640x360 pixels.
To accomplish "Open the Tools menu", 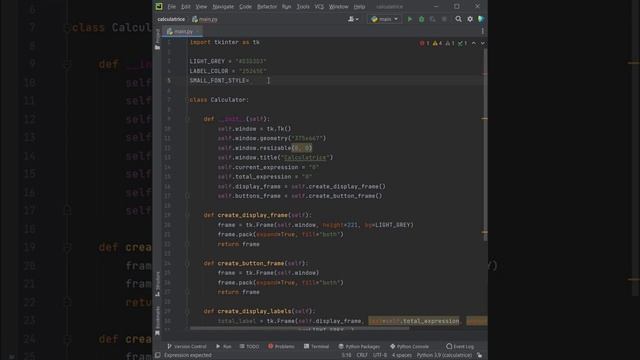I will click(x=303, y=7).
